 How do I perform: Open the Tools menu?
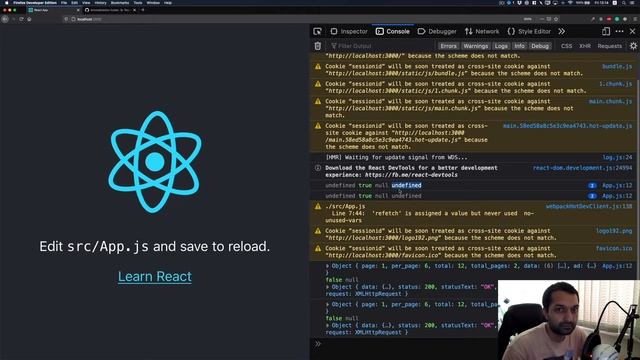click(x=138, y=2)
